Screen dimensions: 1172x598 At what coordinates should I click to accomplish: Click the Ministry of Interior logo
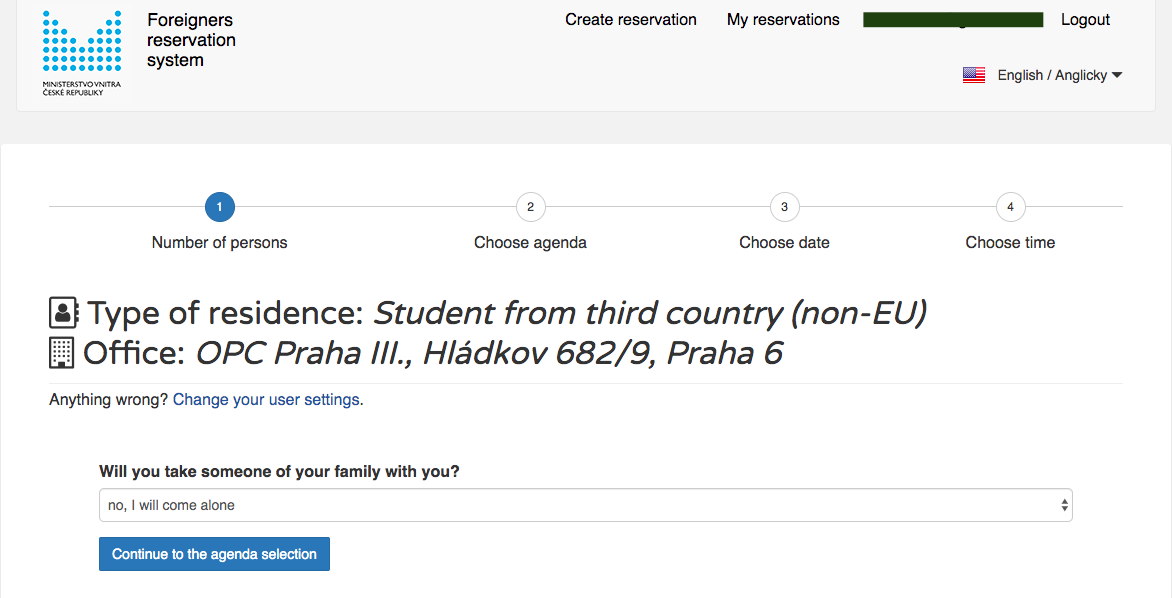tap(81, 52)
